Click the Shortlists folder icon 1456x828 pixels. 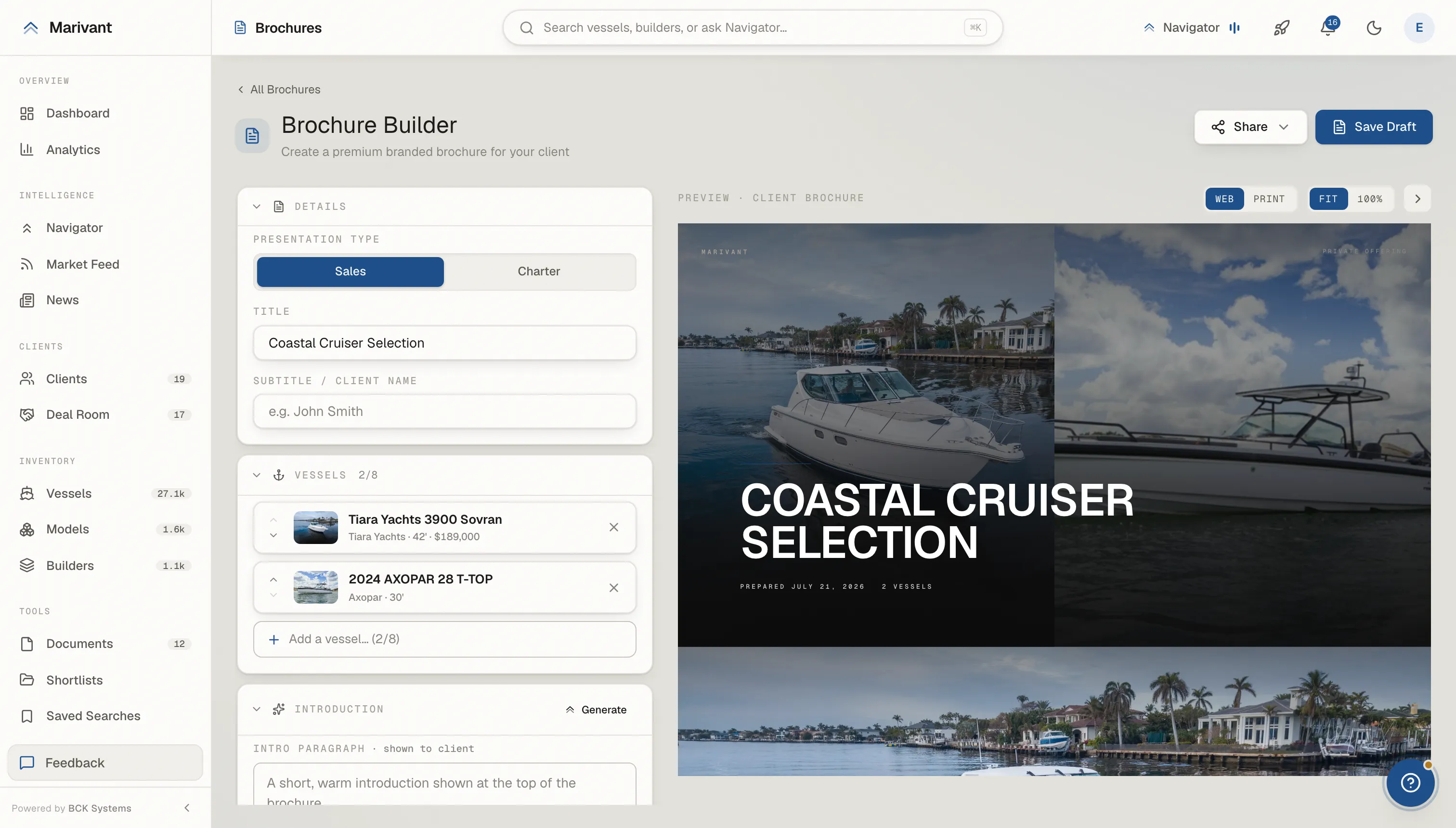(27, 680)
